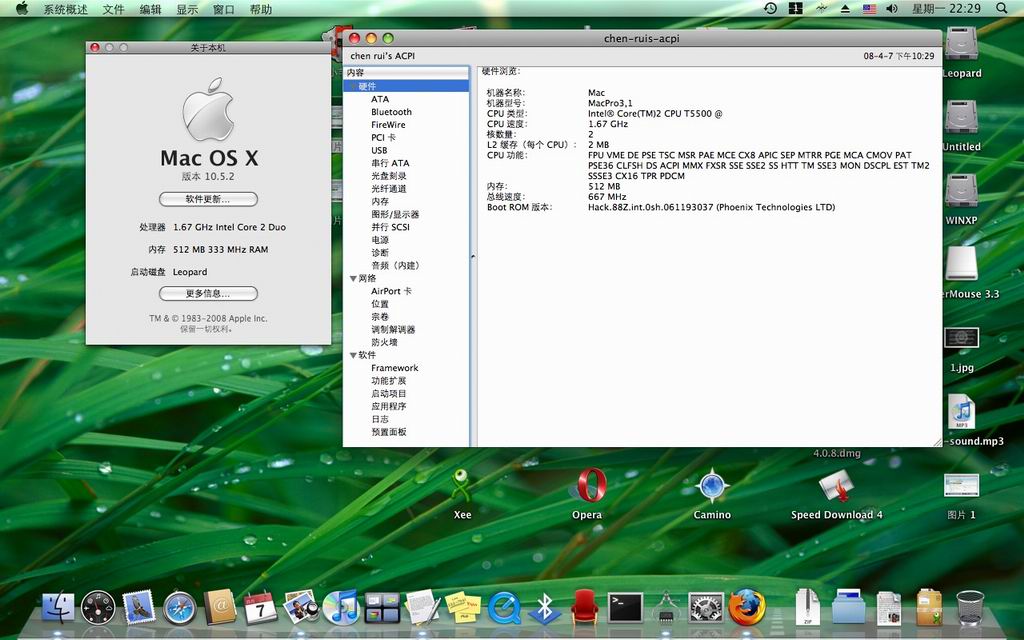Select Bluetooth in the hardware tree

391,112
